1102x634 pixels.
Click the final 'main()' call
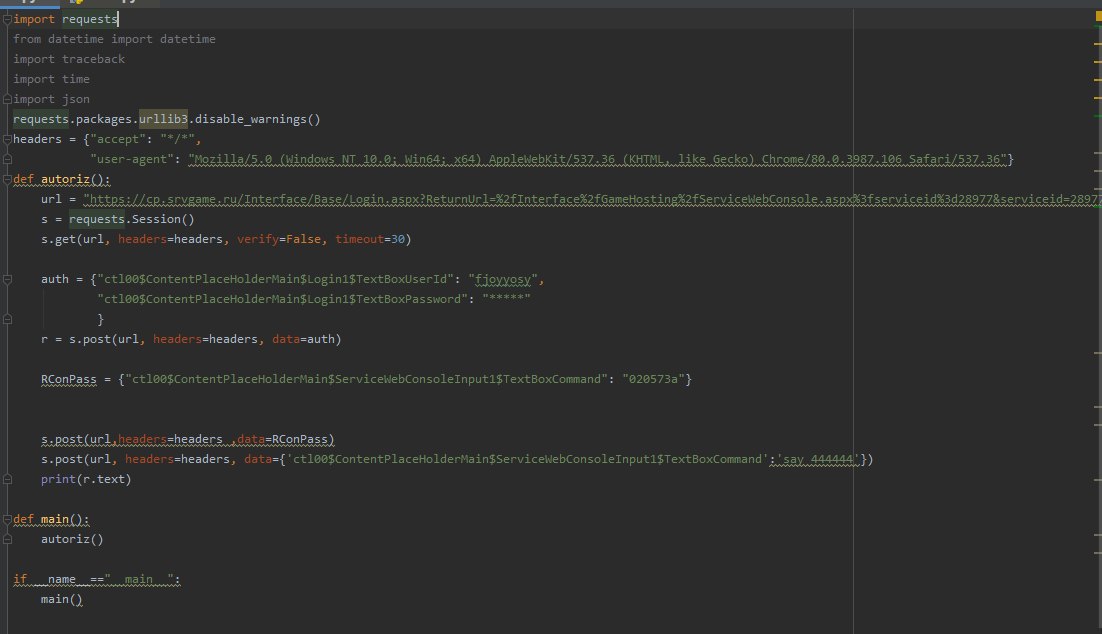coord(61,600)
